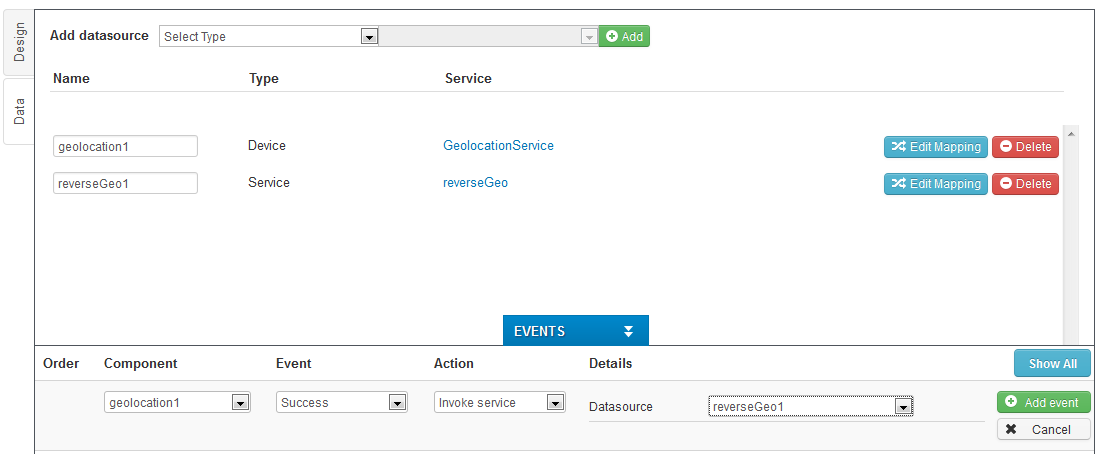Click the green Add datasource button
Viewport: 1109px width, 454px height.
[x=624, y=36]
